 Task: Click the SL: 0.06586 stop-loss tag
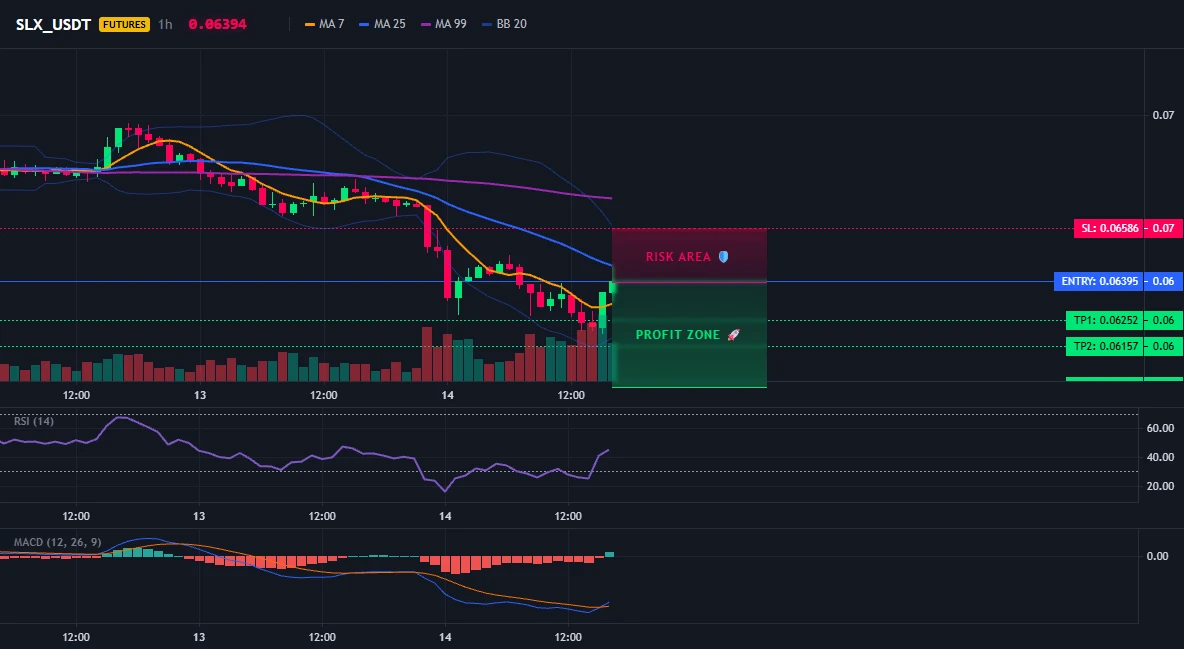pyautogui.click(x=1109, y=228)
